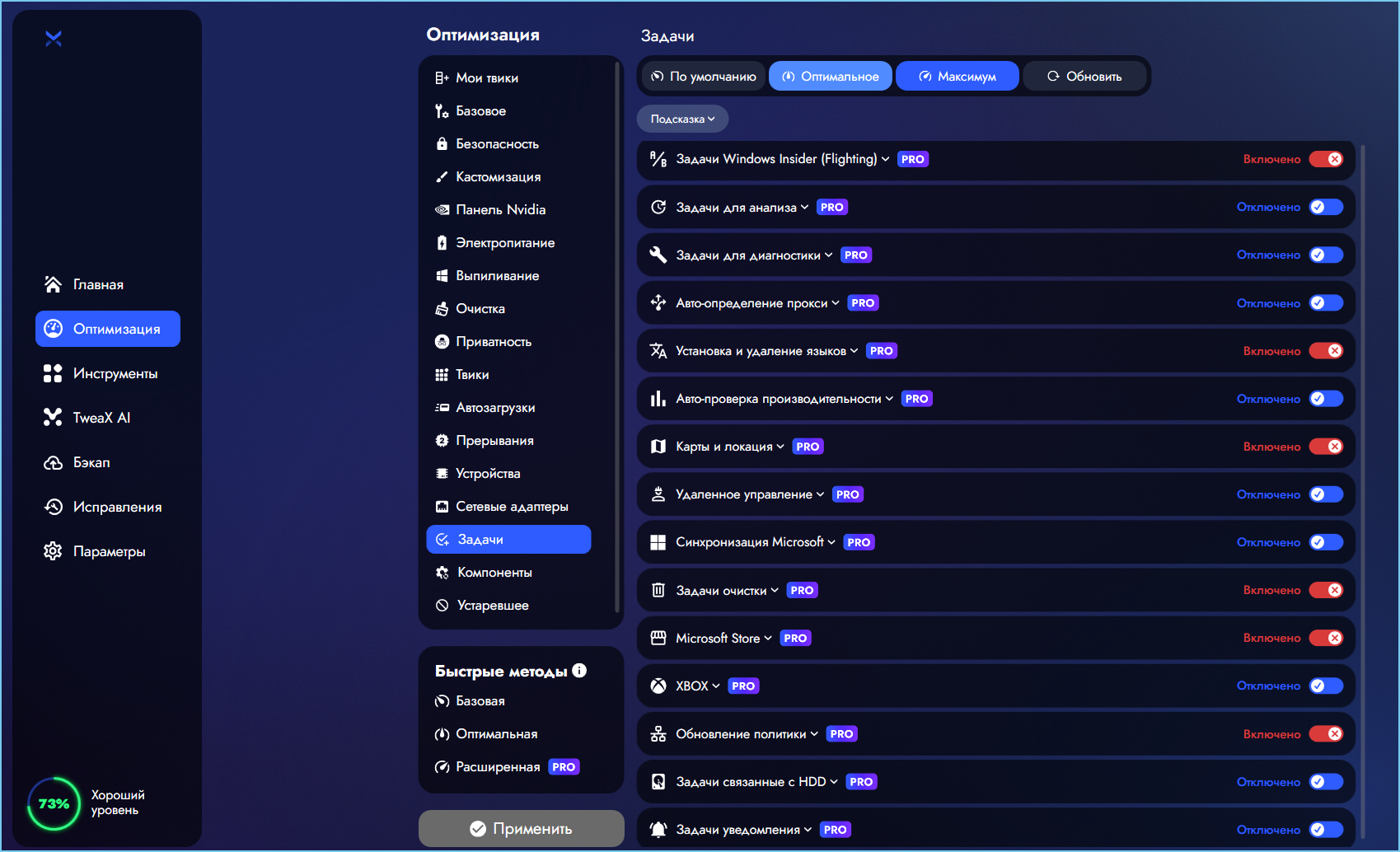Click the info icon next to Быстрые методы
Viewport: 1400px width, 852px height.
(x=579, y=671)
